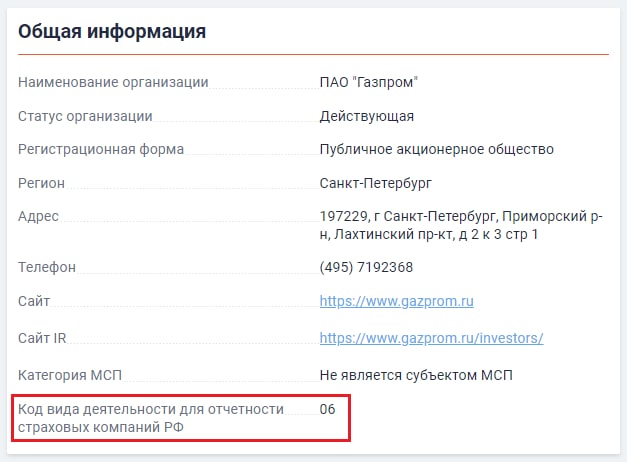Open the gazprom.ru/investors IR link

click(x=431, y=338)
